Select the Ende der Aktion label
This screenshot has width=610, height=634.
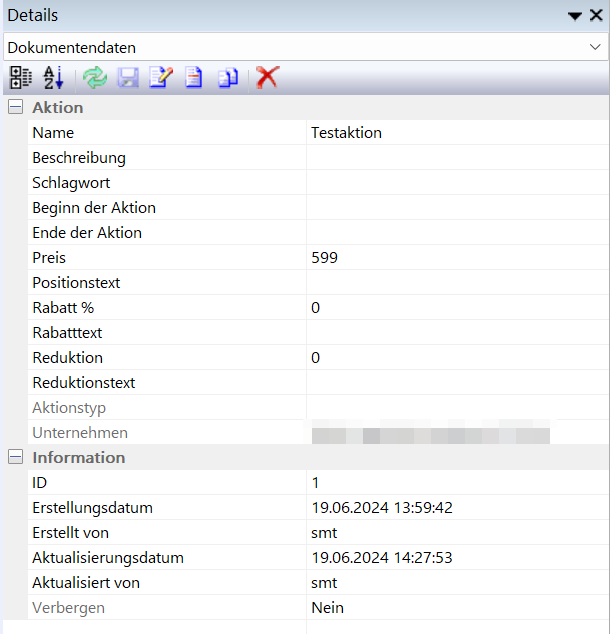pos(87,232)
